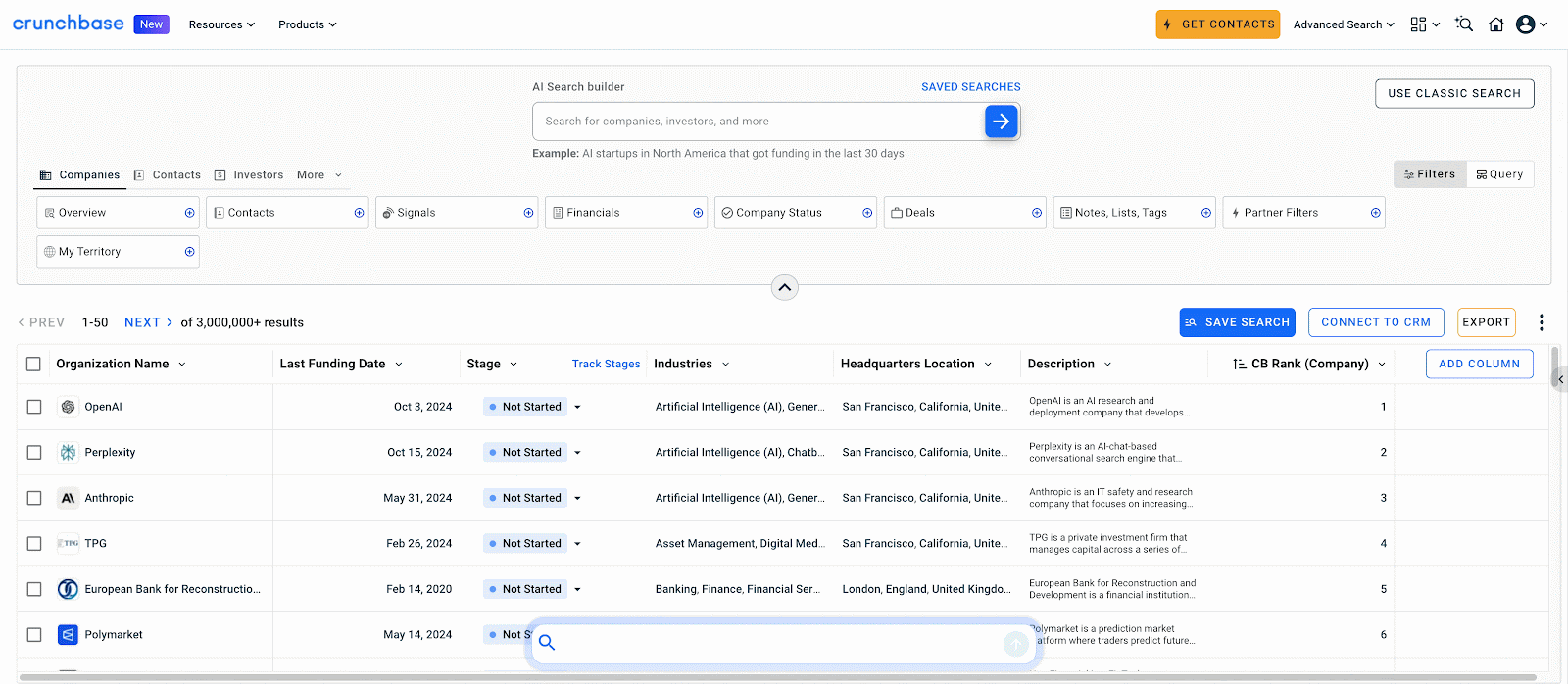Check the Perplexity row checkbox
1568x684 pixels.
coord(34,452)
